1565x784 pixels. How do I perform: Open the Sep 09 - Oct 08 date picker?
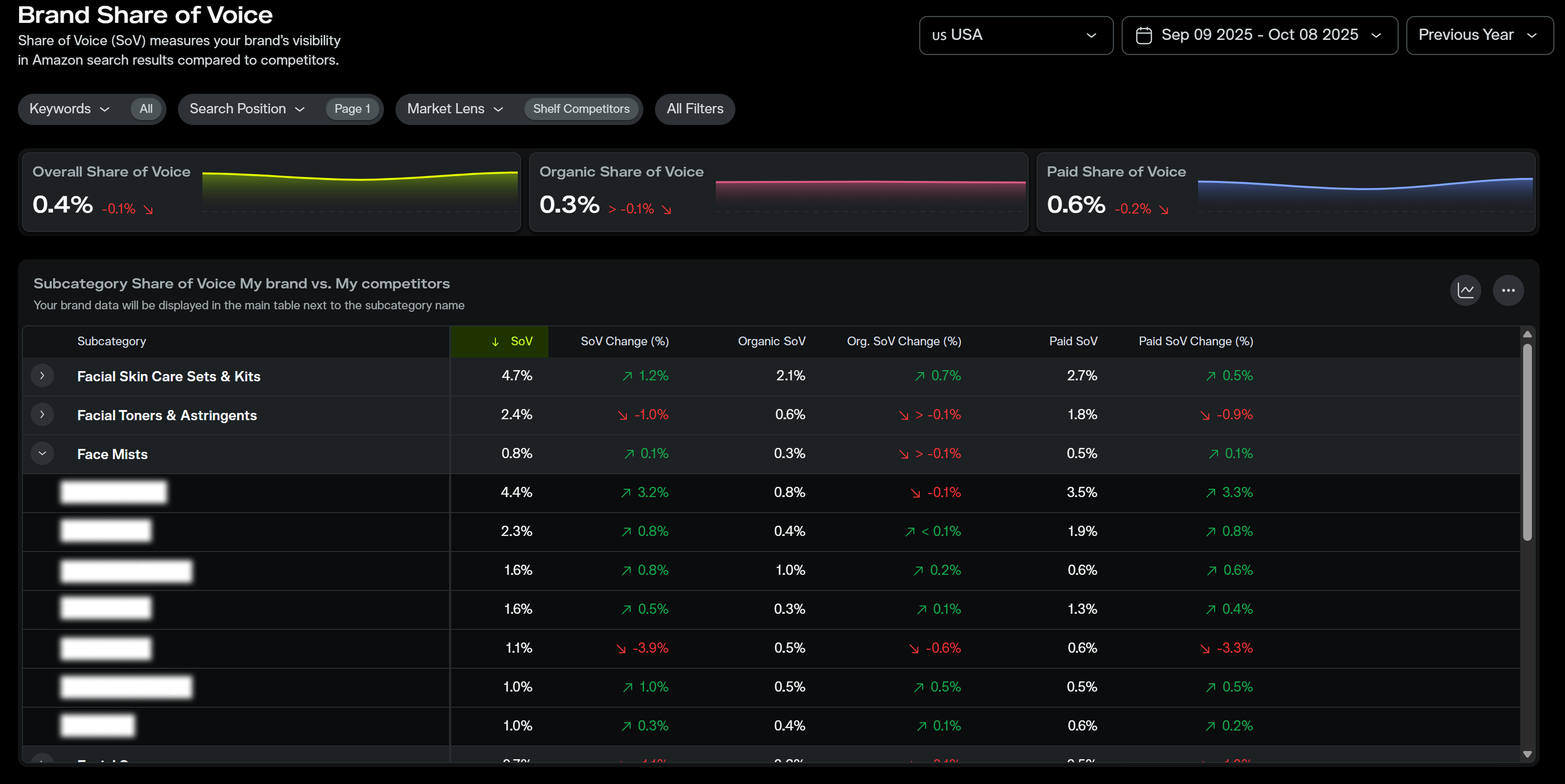[x=1259, y=35]
